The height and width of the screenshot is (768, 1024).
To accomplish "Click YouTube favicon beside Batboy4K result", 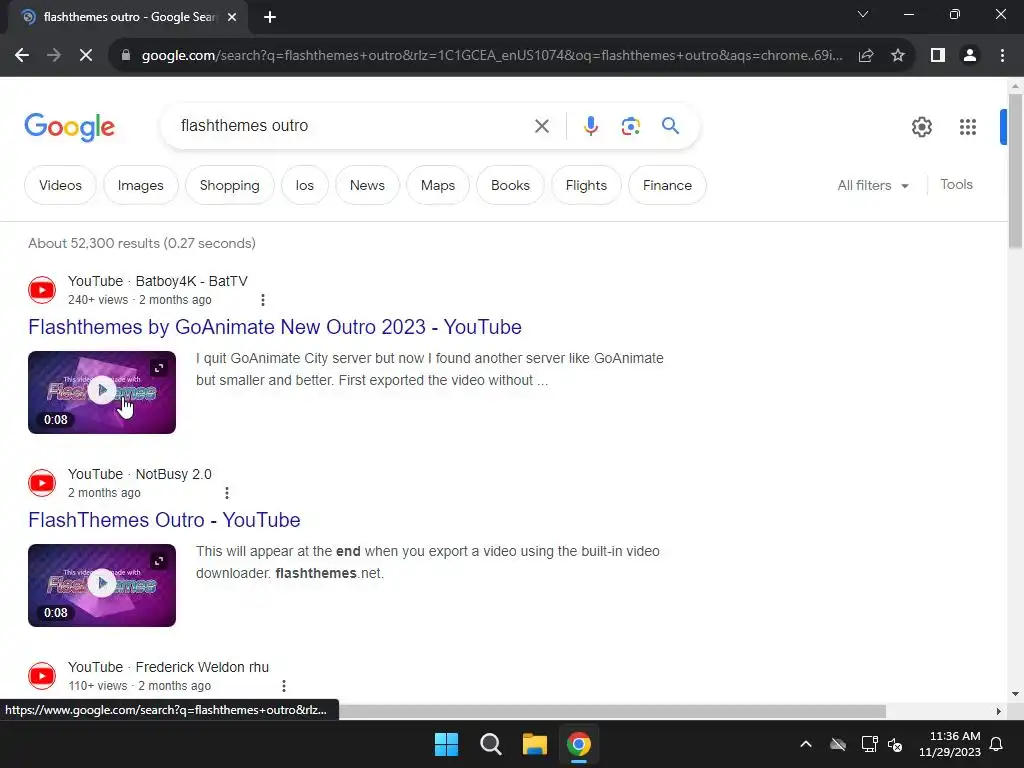I will [x=42, y=290].
